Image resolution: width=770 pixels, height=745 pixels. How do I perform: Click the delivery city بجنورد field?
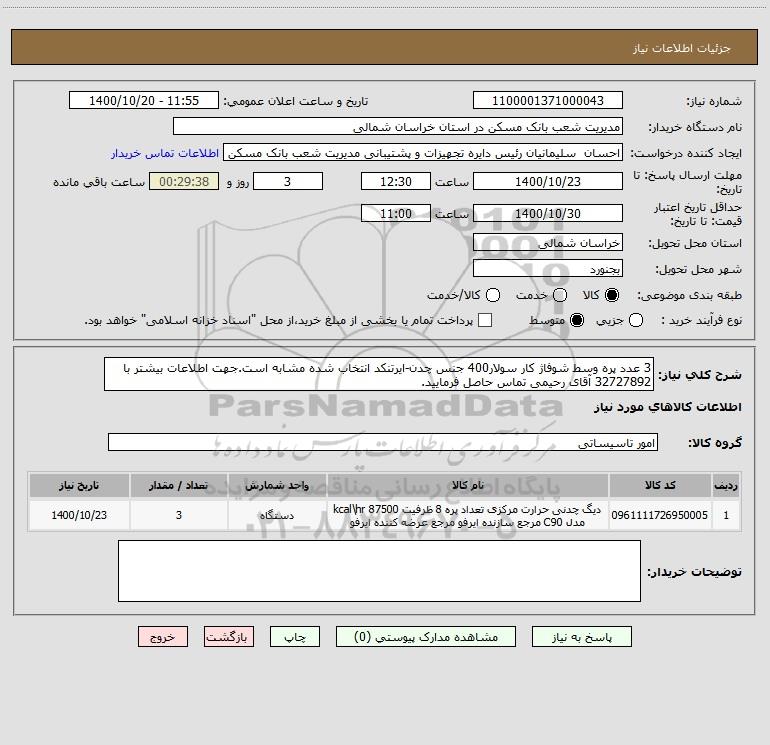pyautogui.click(x=548, y=268)
